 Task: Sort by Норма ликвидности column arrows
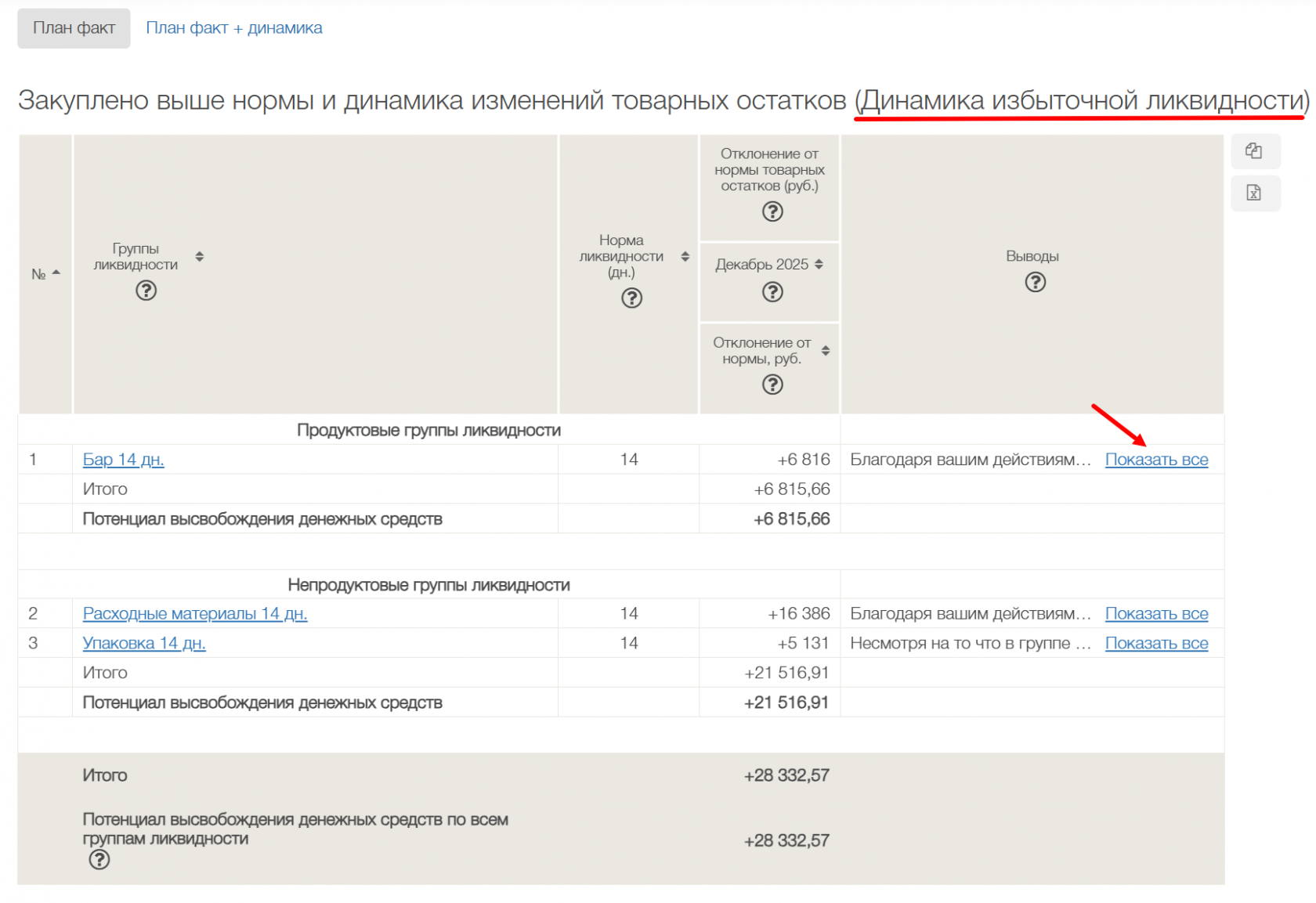coord(685,256)
